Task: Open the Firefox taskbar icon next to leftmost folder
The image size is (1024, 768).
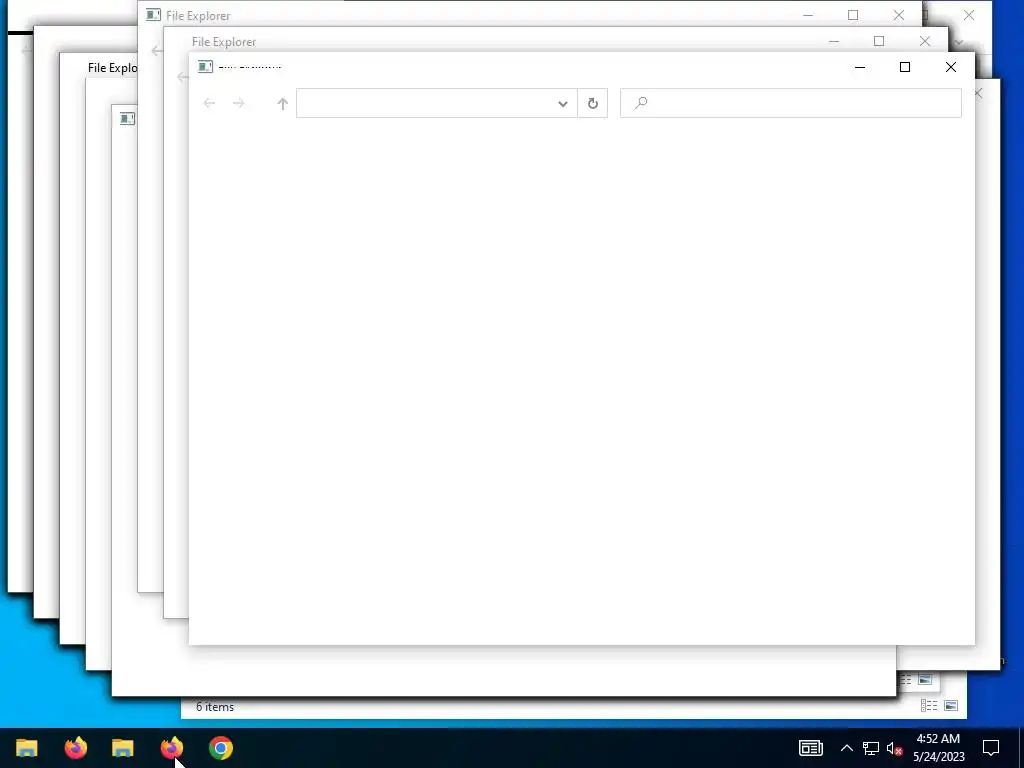Action: [x=76, y=748]
